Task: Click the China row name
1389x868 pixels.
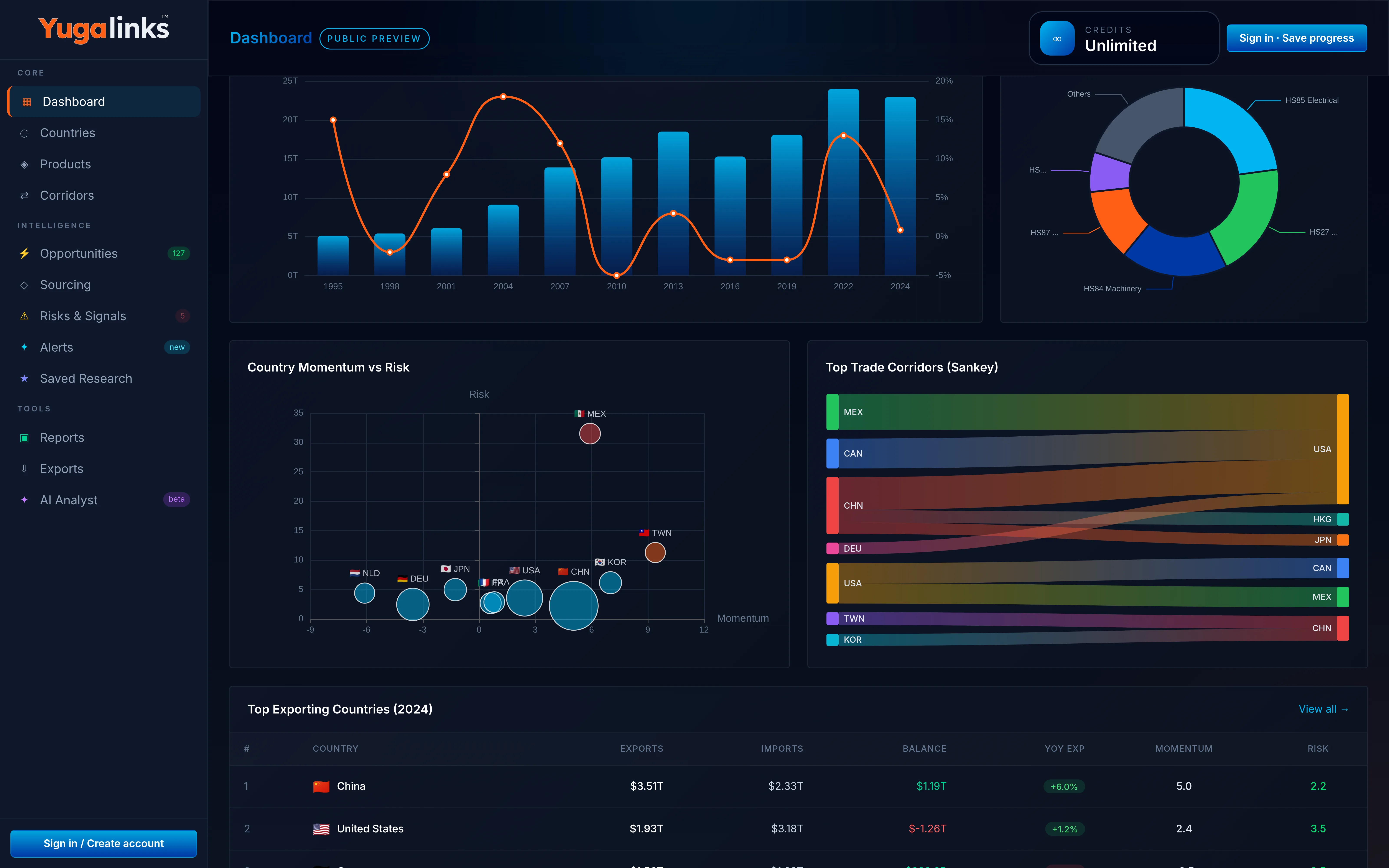Action: point(351,786)
